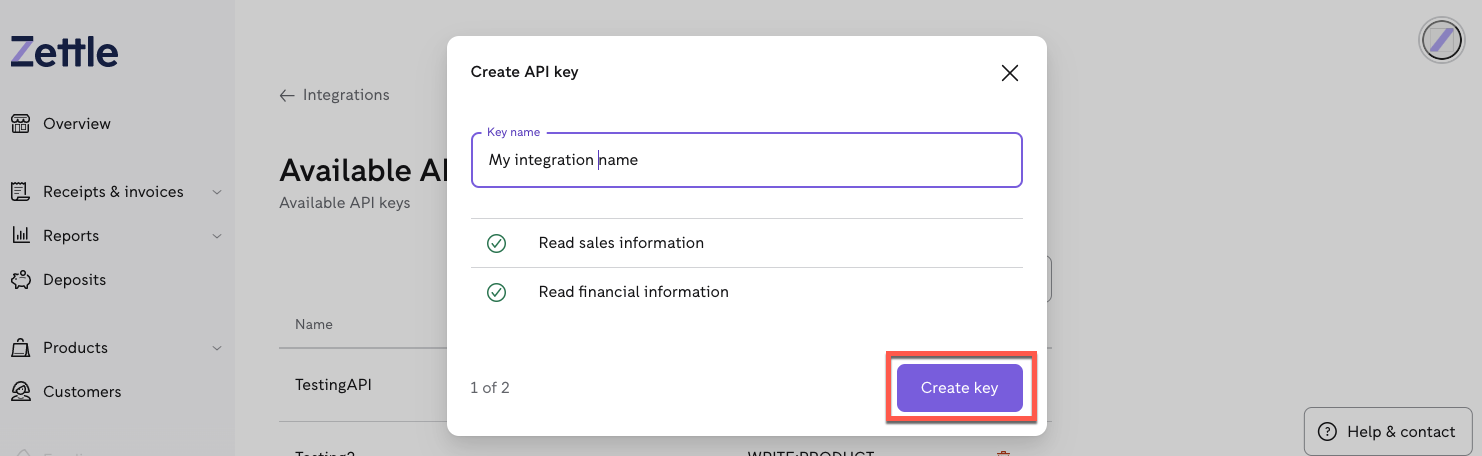1482x456 pixels.
Task: Go to Overview in the sidebar
Action: point(76,124)
